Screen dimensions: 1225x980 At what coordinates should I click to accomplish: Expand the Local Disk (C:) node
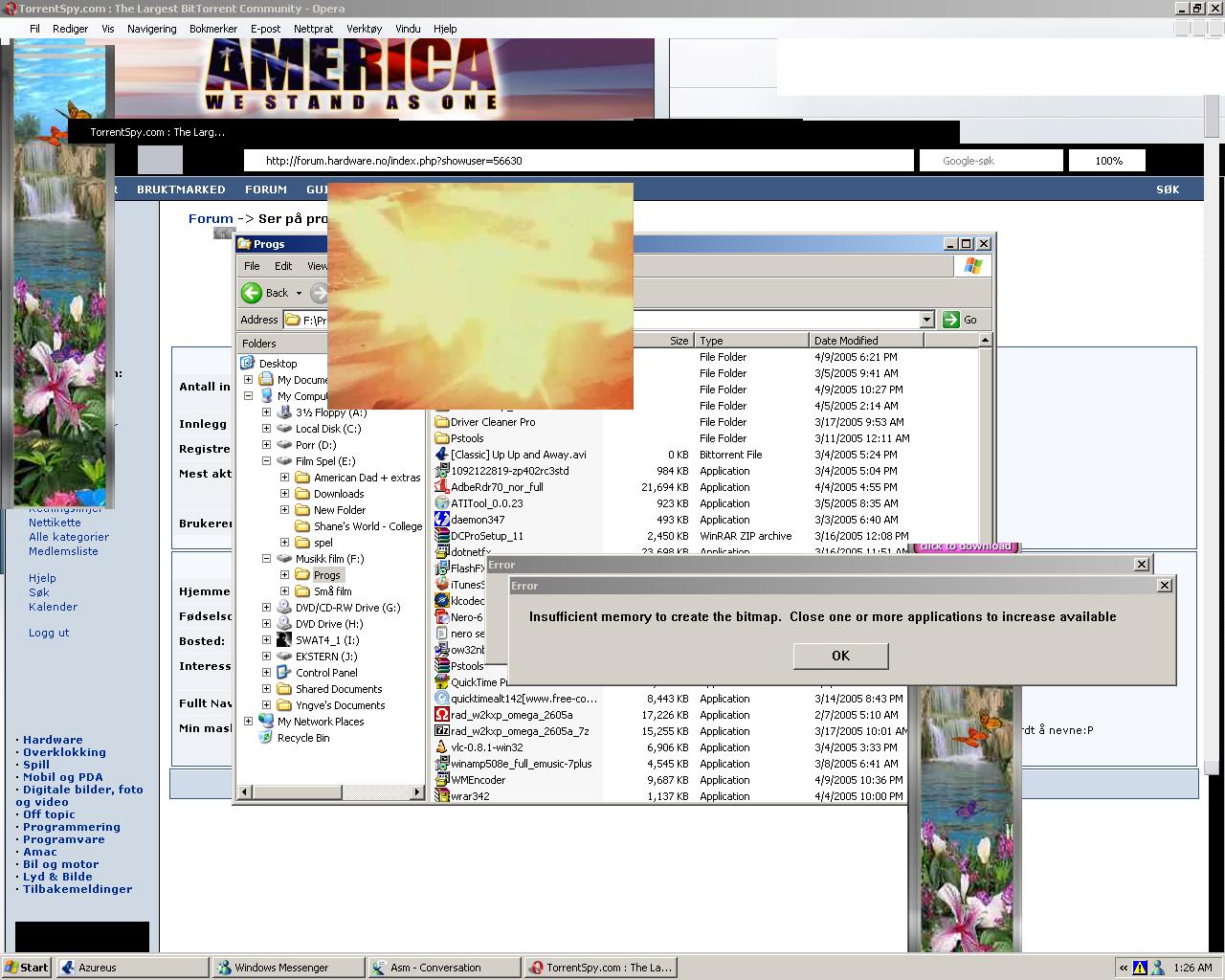[x=267, y=429]
